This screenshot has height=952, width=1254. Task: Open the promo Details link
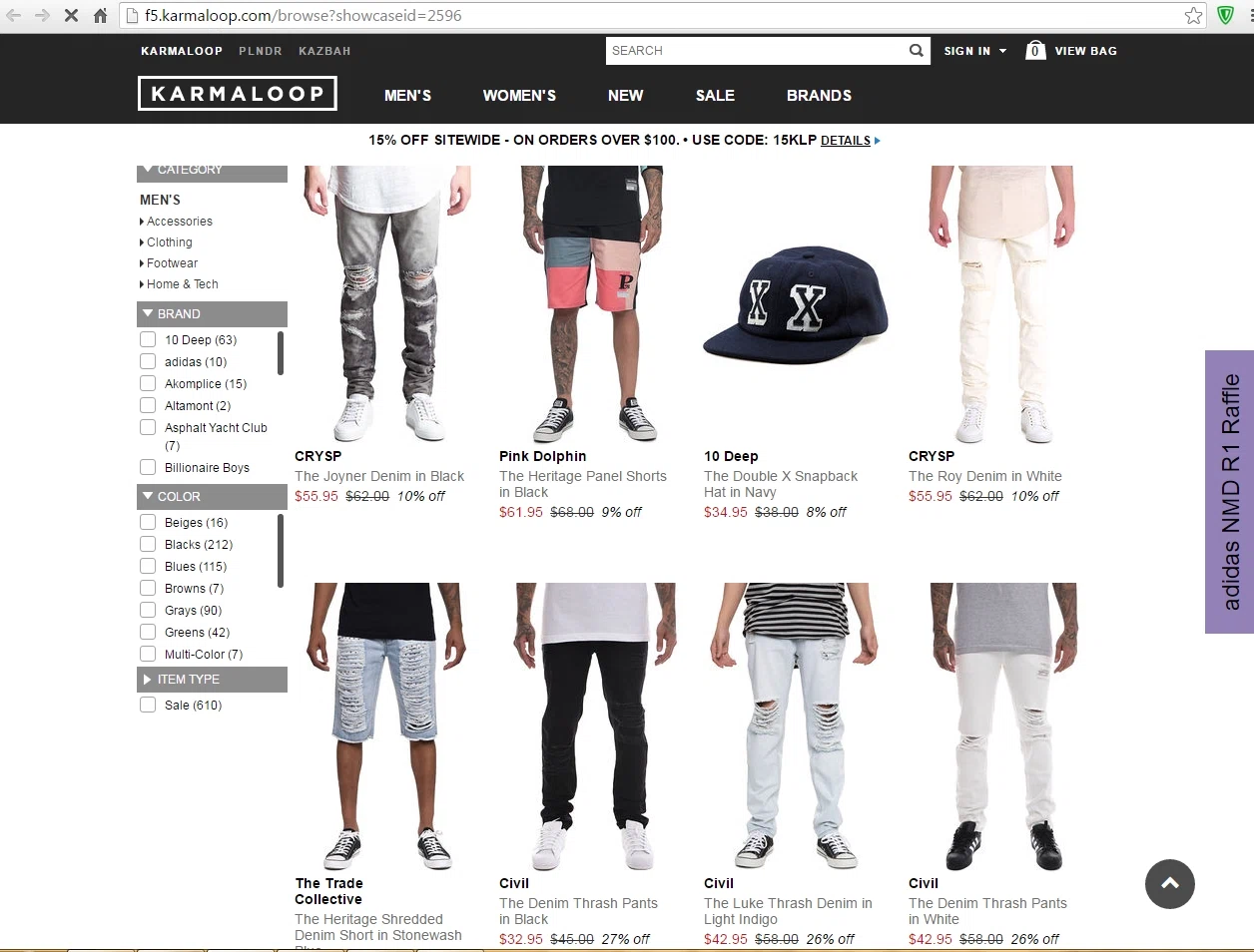(x=846, y=141)
